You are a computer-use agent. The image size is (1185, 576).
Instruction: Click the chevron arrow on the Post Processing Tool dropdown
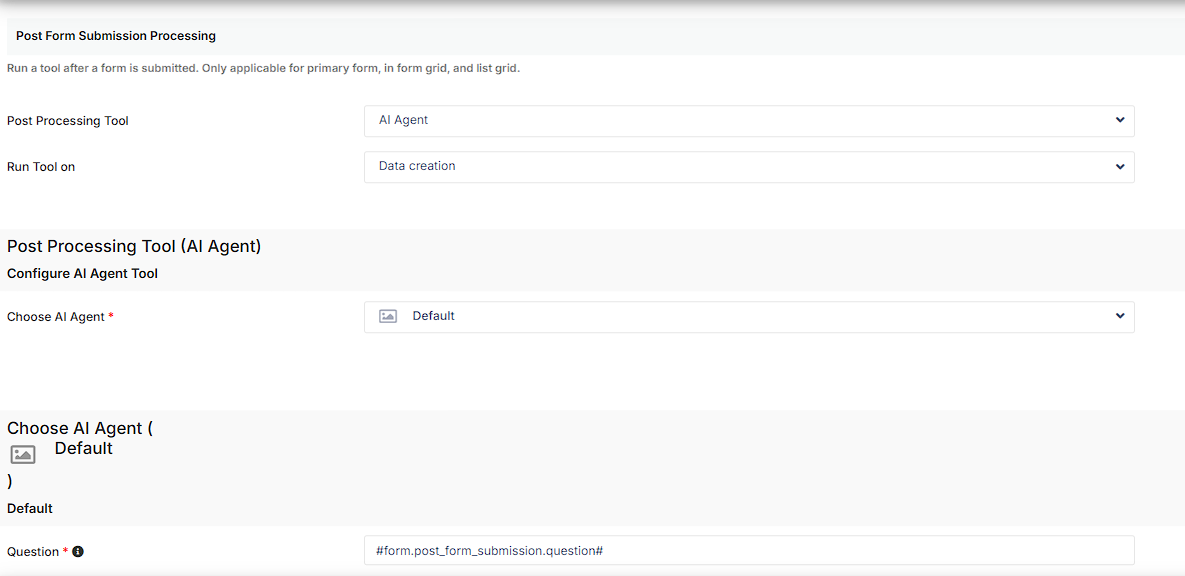click(x=1120, y=120)
